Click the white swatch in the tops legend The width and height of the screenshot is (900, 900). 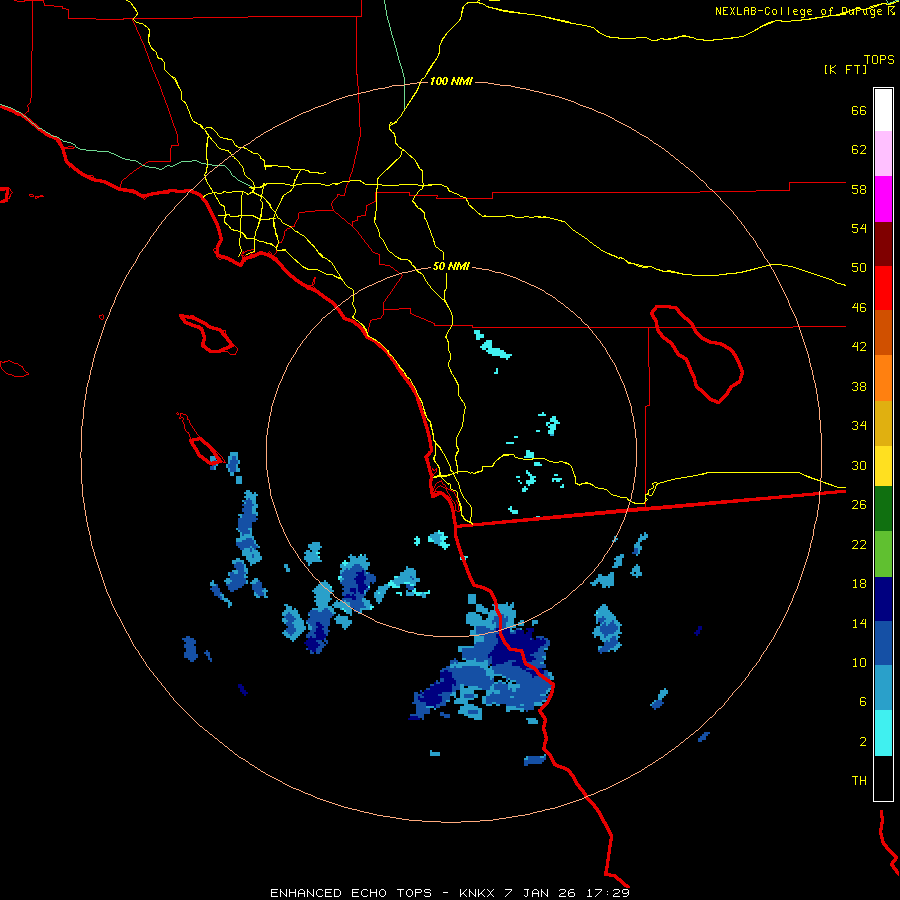pyautogui.click(x=883, y=110)
